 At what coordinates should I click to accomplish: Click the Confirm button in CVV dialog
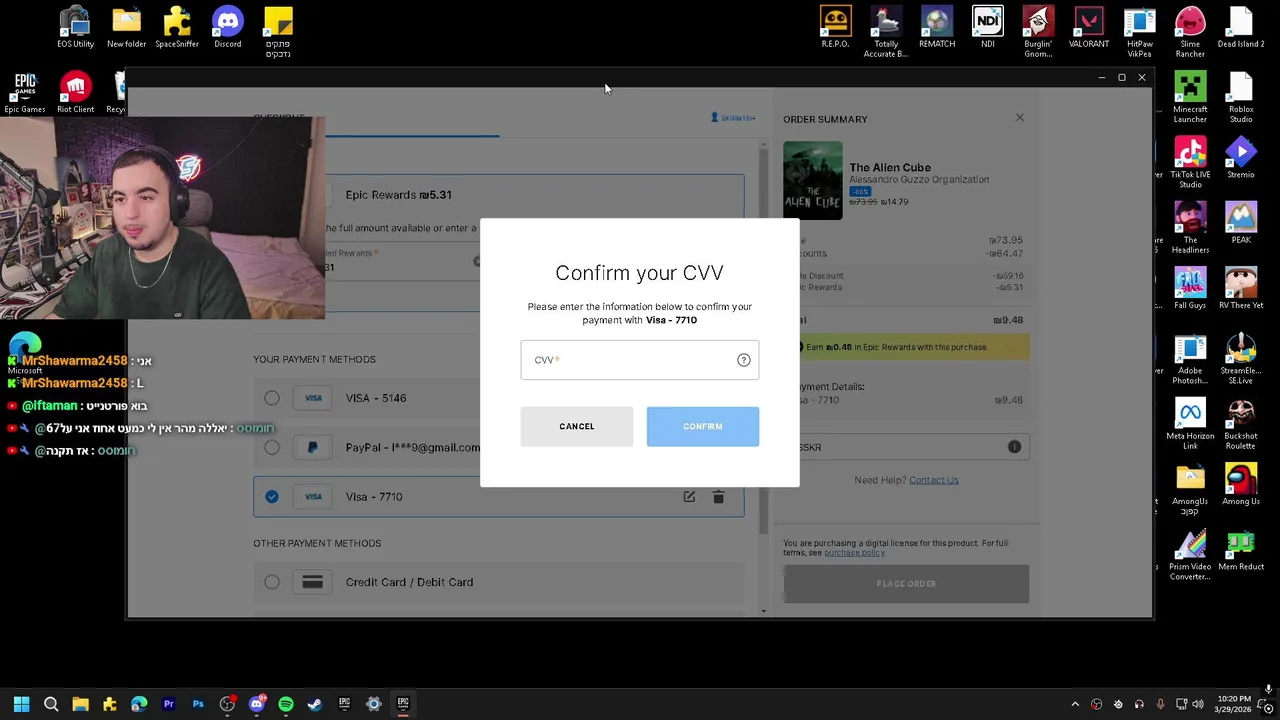(702, 426)
